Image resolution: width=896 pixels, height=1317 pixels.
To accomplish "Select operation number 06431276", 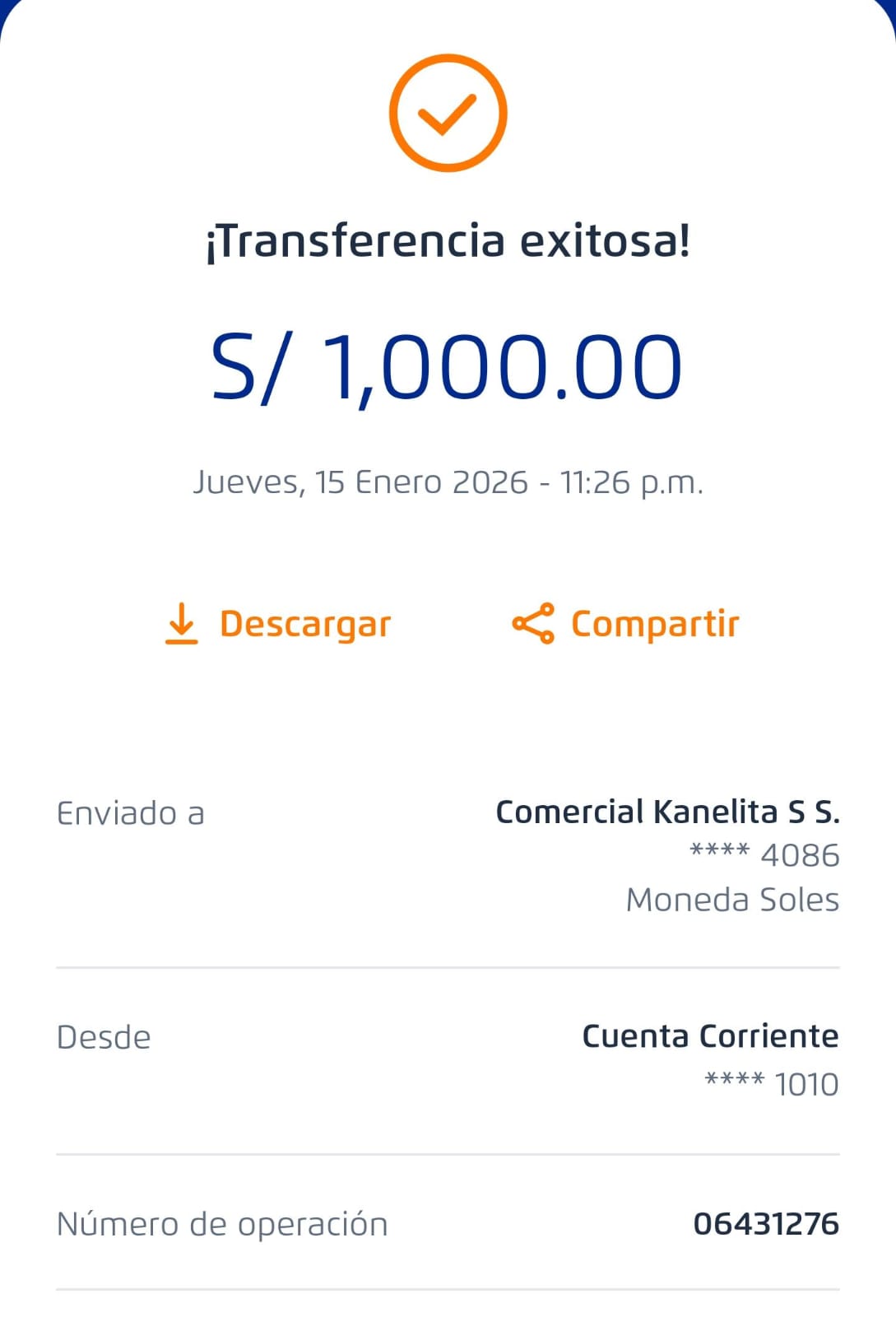I will [766, 1224].
